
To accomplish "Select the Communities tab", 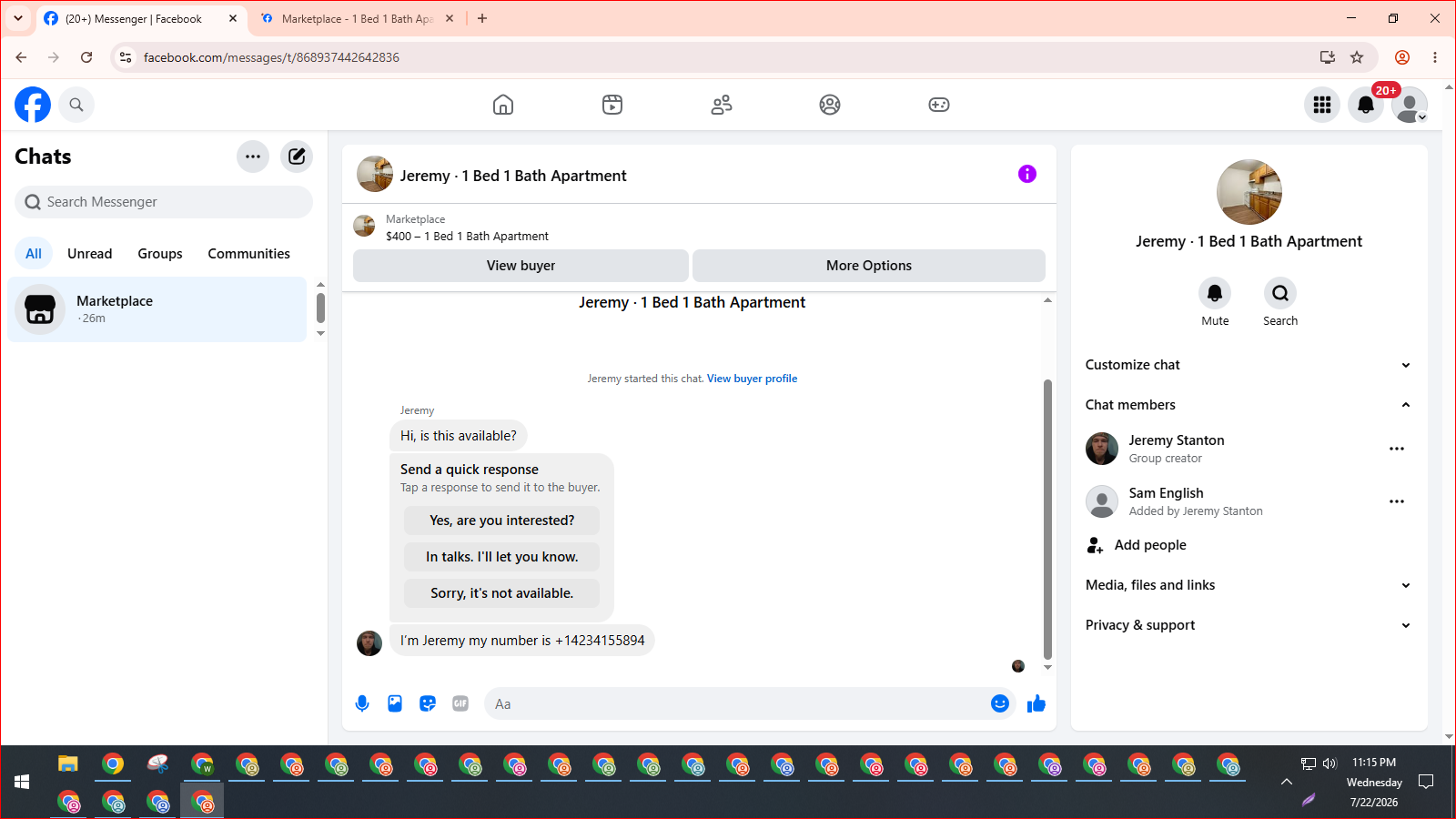I will click(249, 254).
